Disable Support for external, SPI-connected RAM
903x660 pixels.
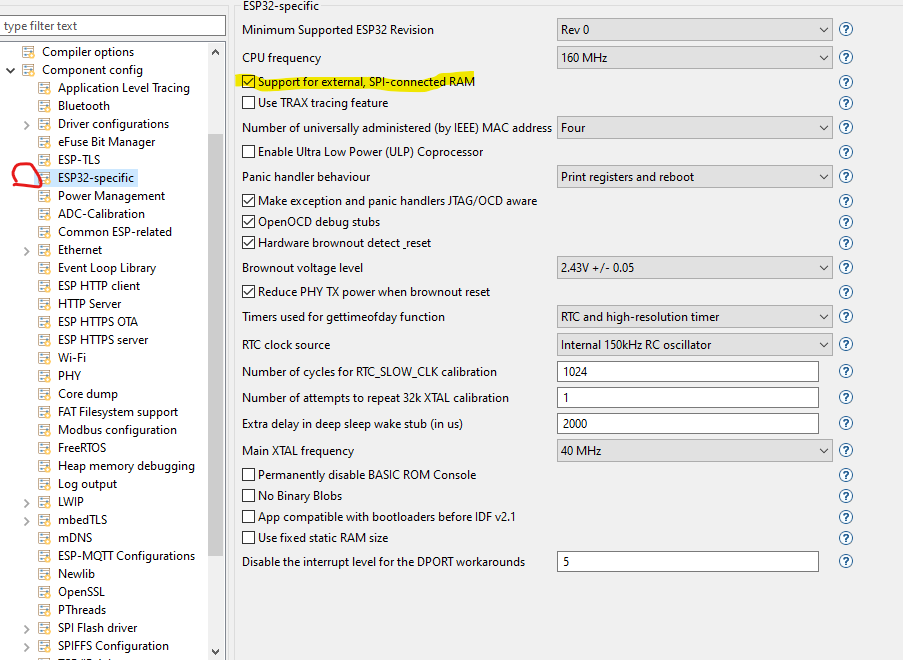249,81
